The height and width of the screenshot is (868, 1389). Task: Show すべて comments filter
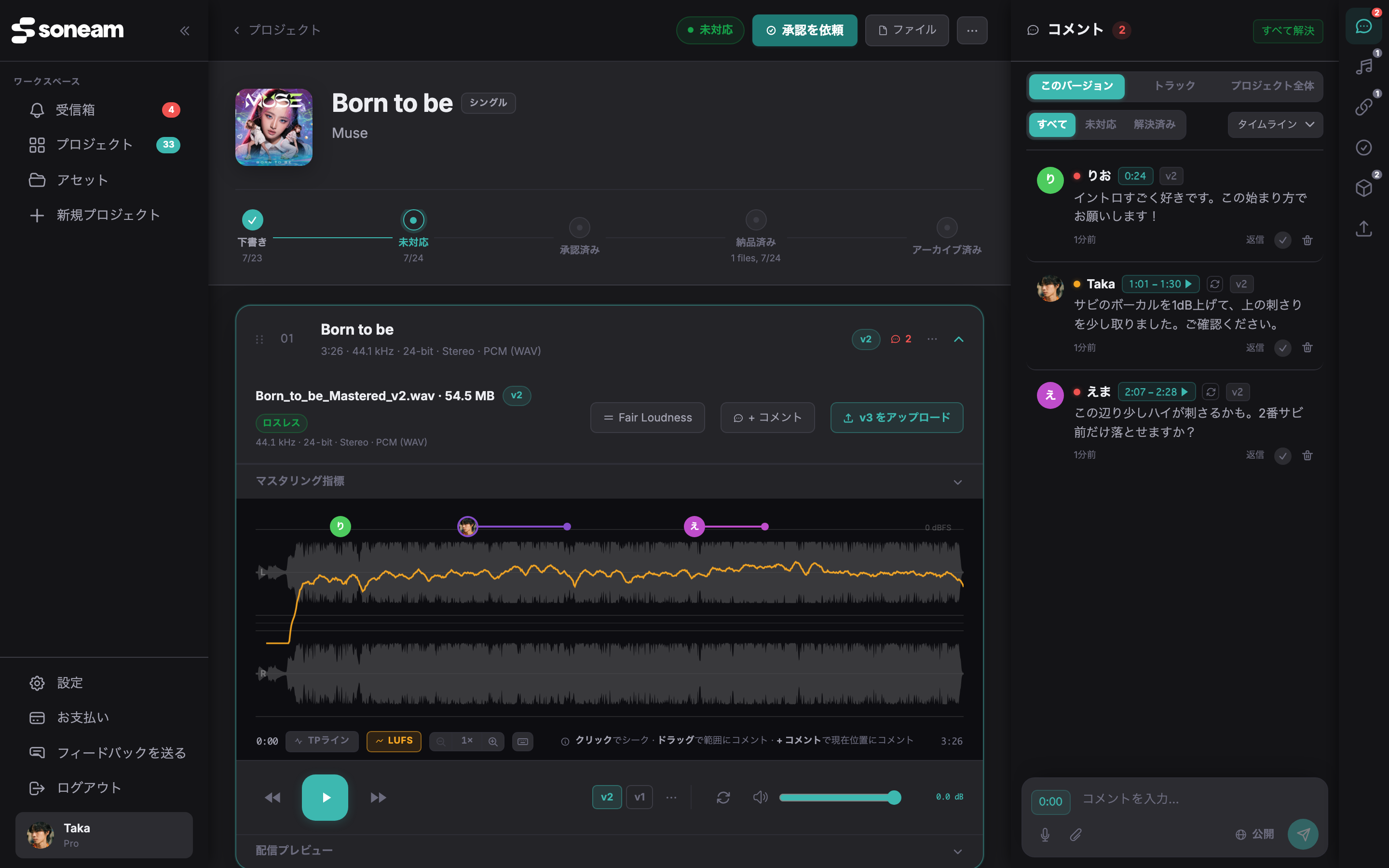click(x=1052, y=124)
